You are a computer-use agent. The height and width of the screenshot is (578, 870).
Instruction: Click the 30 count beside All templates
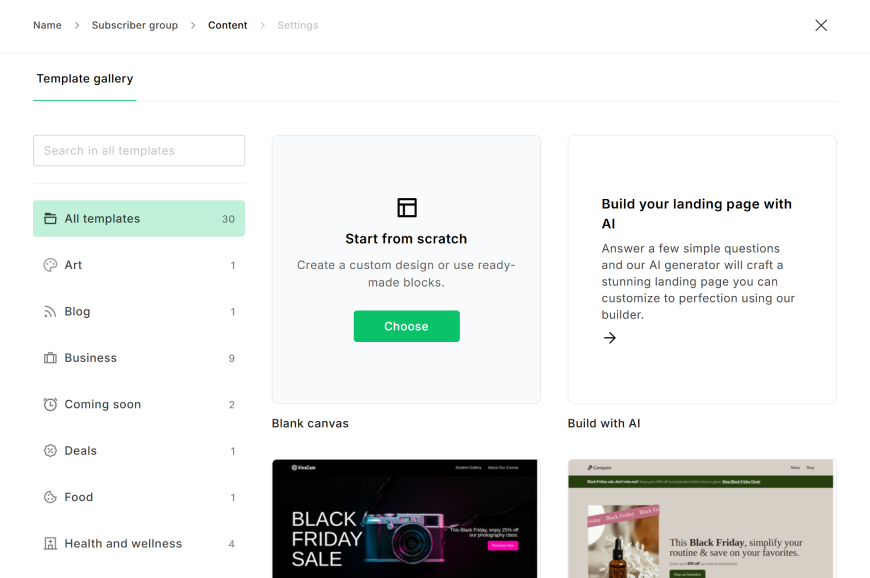click(229, 219)
